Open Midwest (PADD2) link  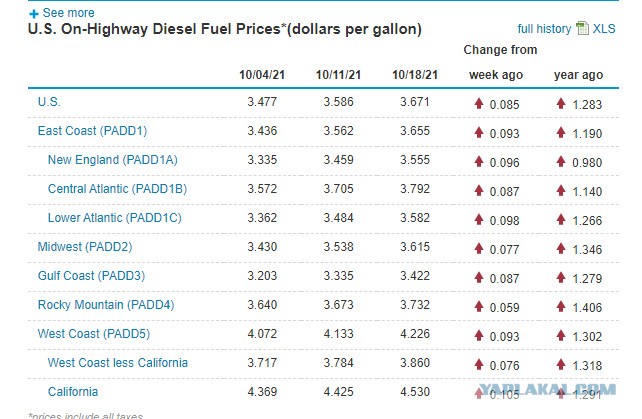[85, 247]
